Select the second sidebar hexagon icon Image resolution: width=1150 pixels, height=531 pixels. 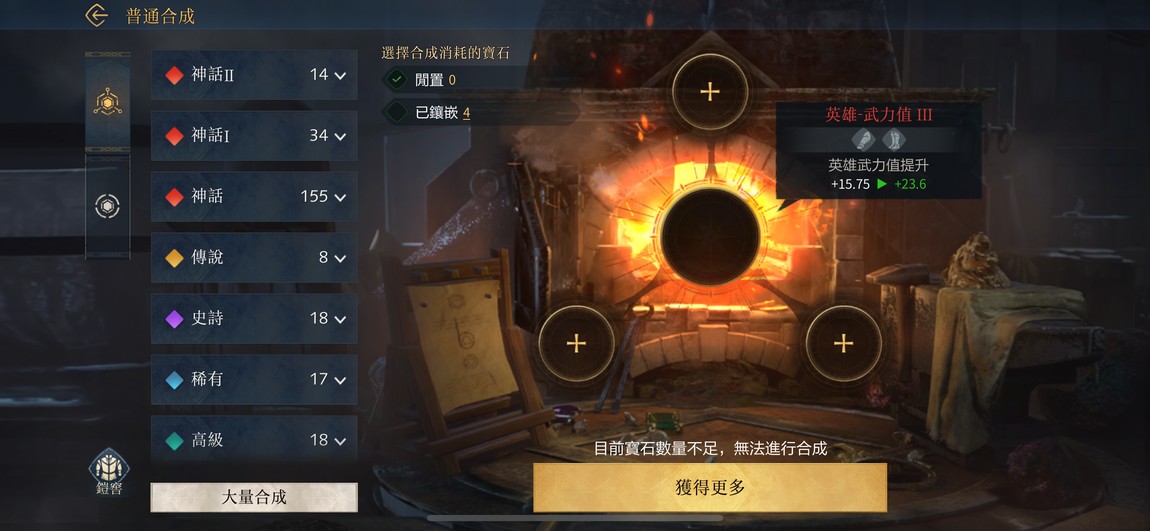click(108, 206)
